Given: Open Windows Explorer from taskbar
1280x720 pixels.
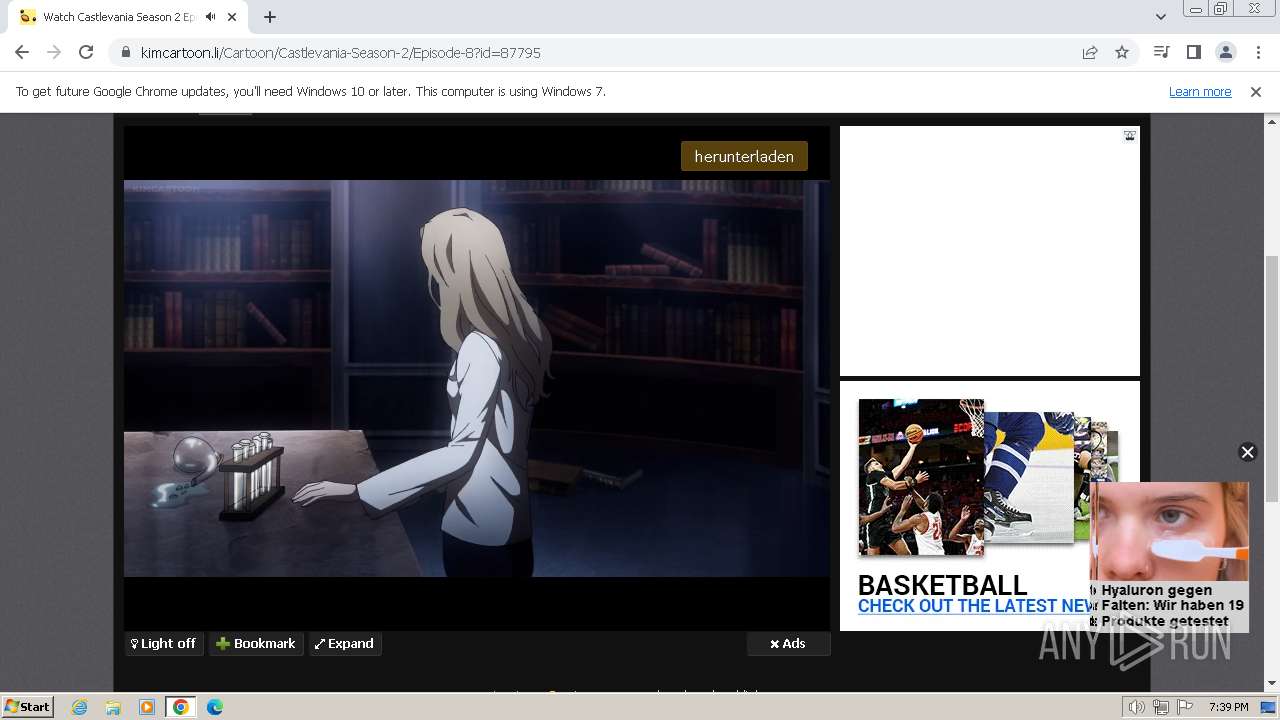Looking at the screenshot, I should [x=113, y=707].
